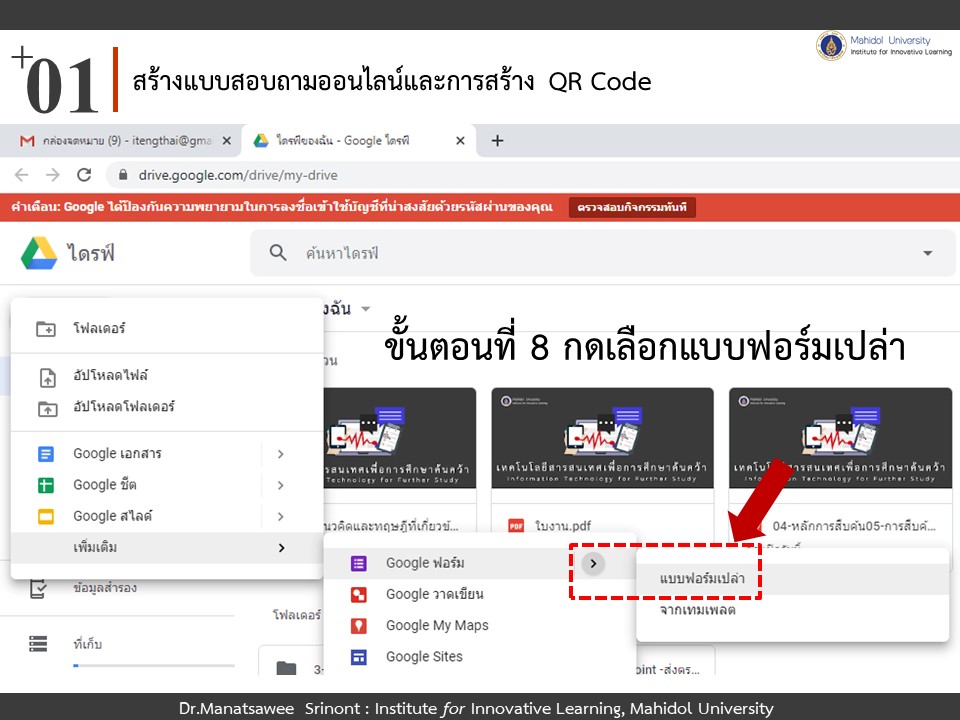Screen dimensions: 960x720
Task: Open a new browser tab
Action: pyautogui.click(x=497, y=141)
